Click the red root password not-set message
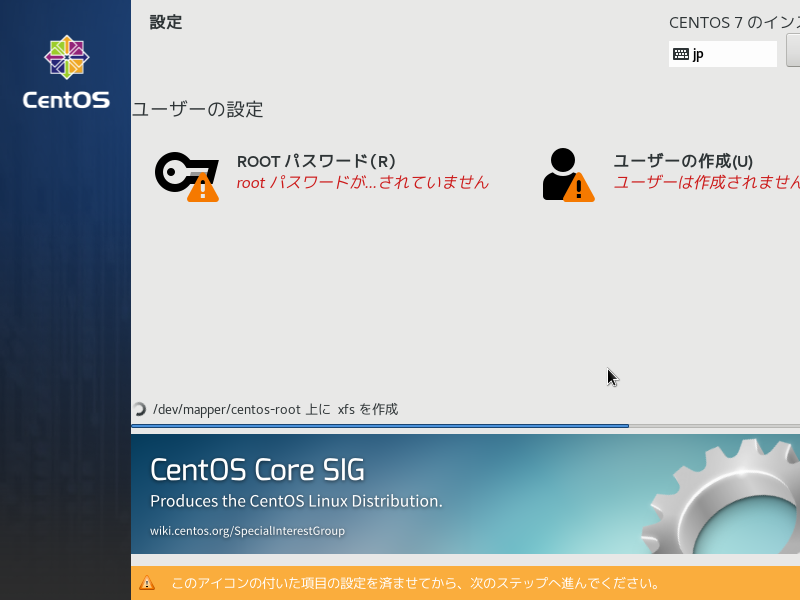 click(362, 183)
